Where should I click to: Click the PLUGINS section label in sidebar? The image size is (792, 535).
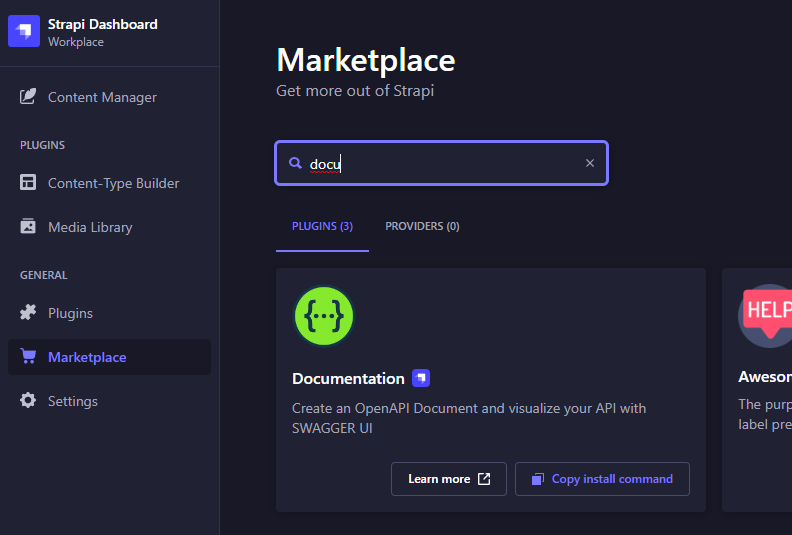(42, 145)
